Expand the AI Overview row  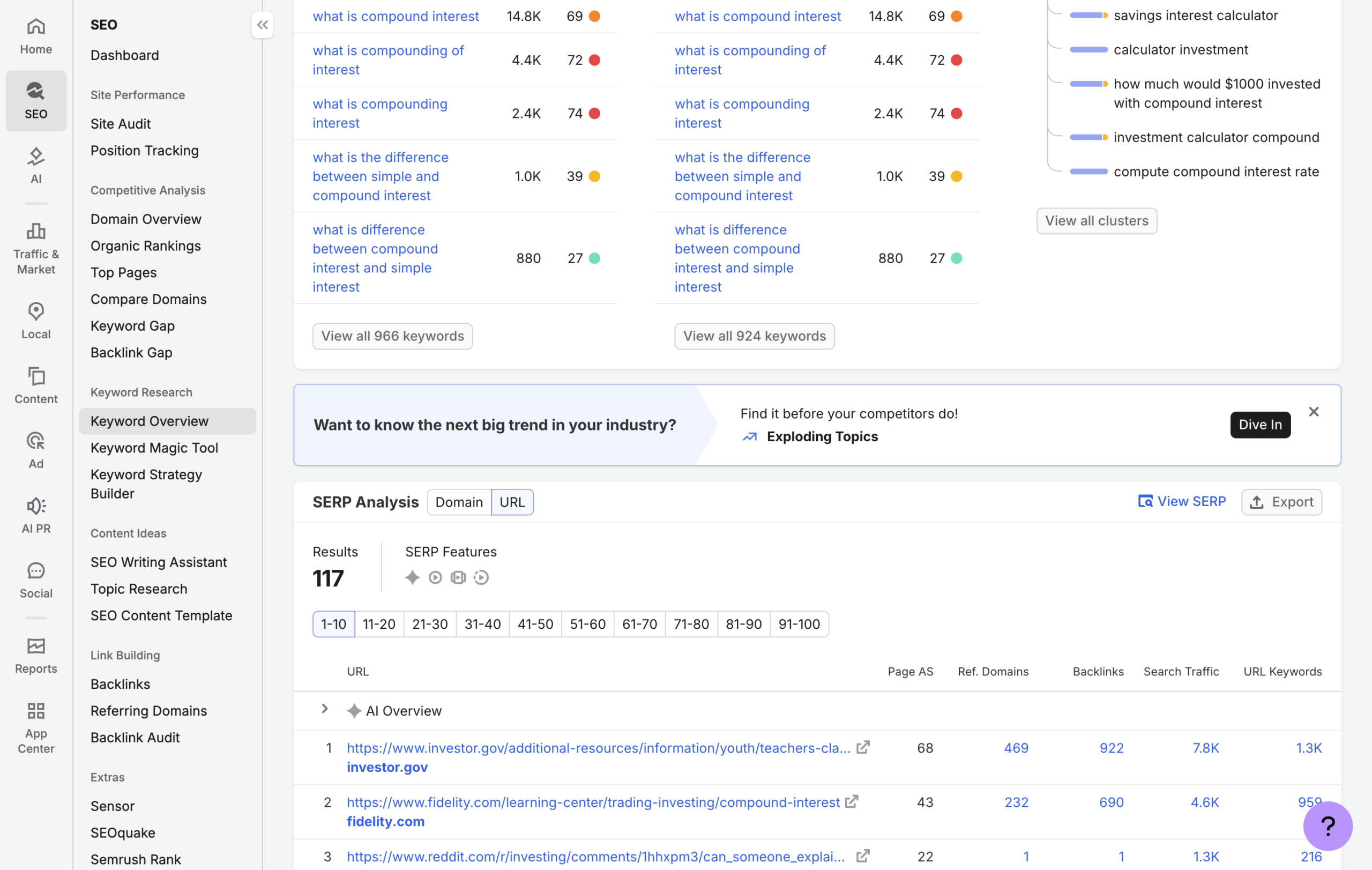pyautogui.click(x=325, y=708)
